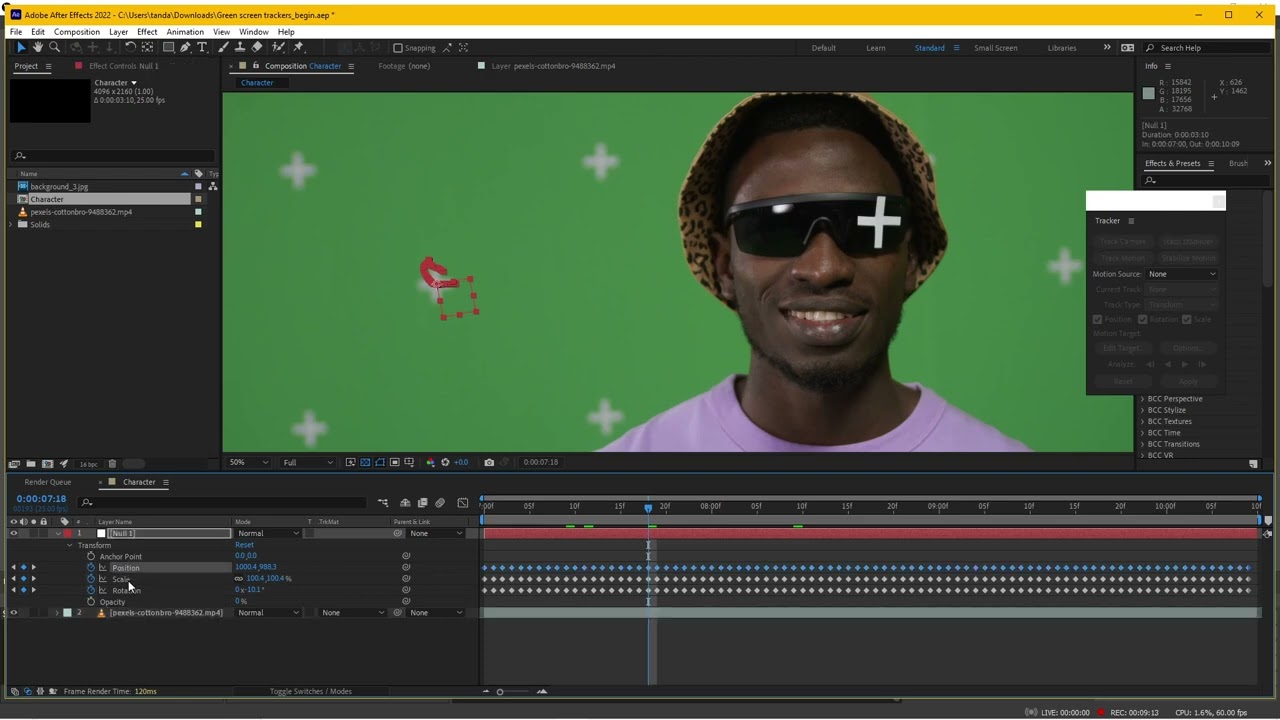Create a new folder in Project panel

(x=31, y=464)
